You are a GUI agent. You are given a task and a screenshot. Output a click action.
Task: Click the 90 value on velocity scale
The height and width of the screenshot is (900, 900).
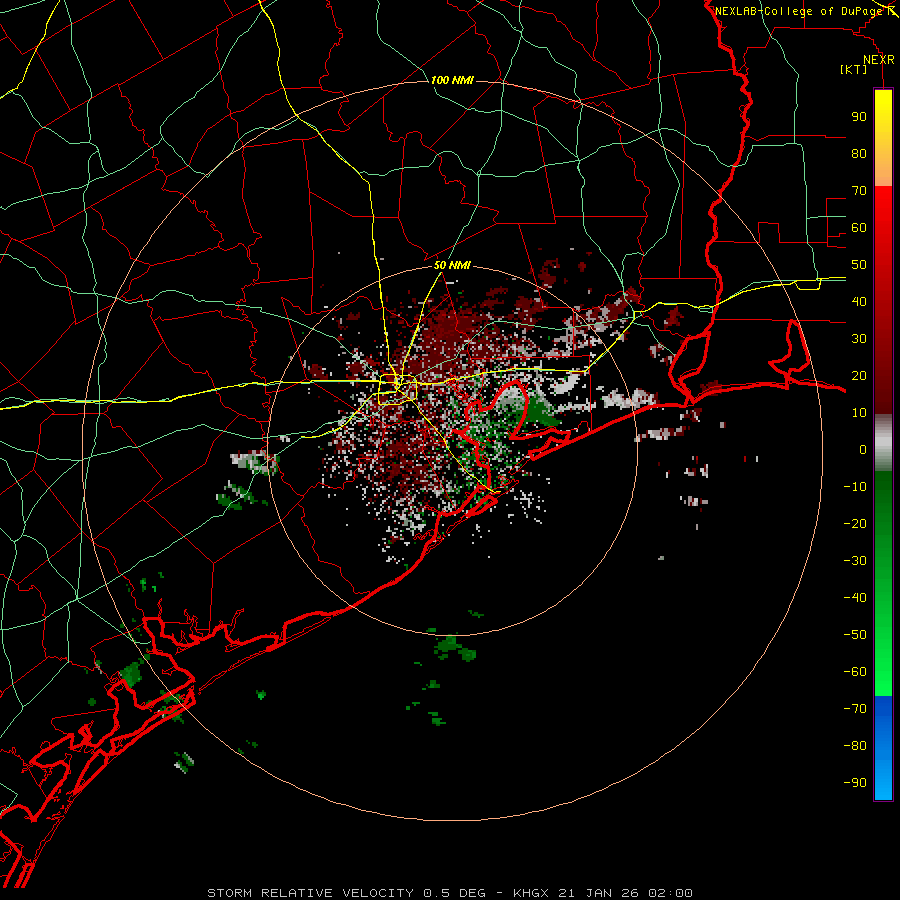(859, 117)
